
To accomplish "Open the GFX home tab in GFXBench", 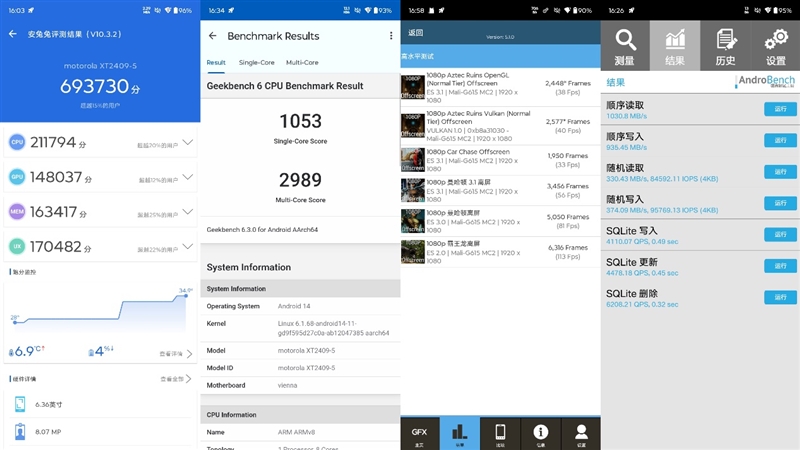I will pyautogui.click(x=419, y=434).
